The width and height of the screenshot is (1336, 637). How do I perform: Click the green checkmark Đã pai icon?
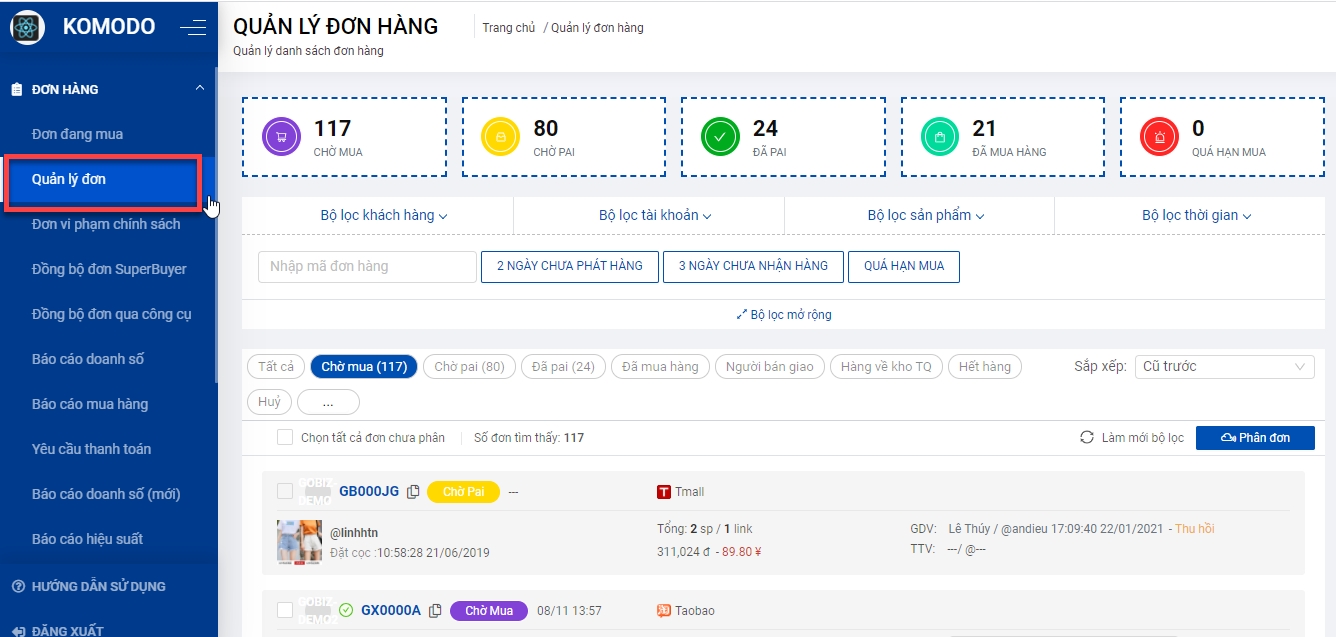[720, 137]
